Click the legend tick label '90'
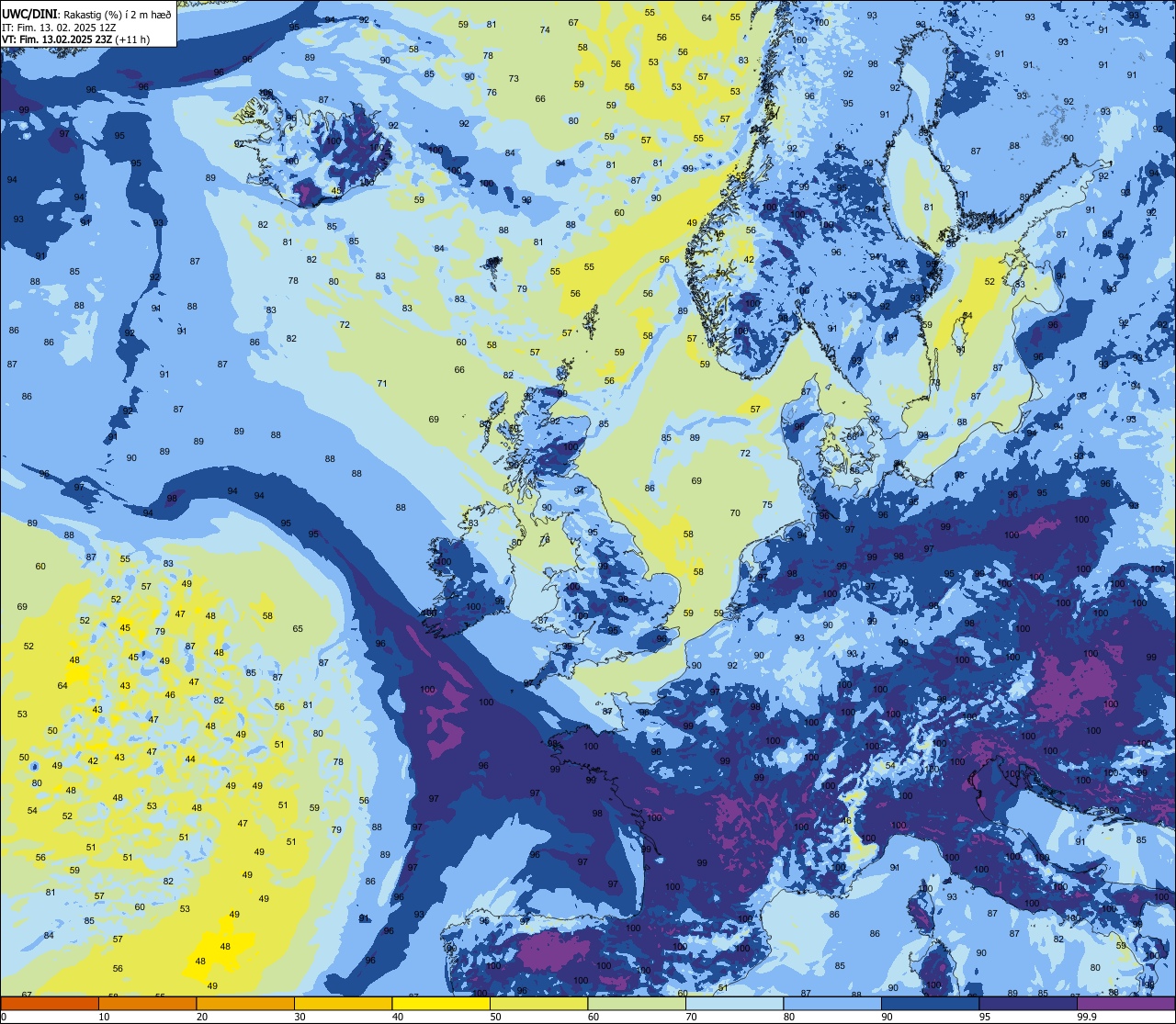Viewport: 1176px width, 1024px height. click(x=887, y=1017)
